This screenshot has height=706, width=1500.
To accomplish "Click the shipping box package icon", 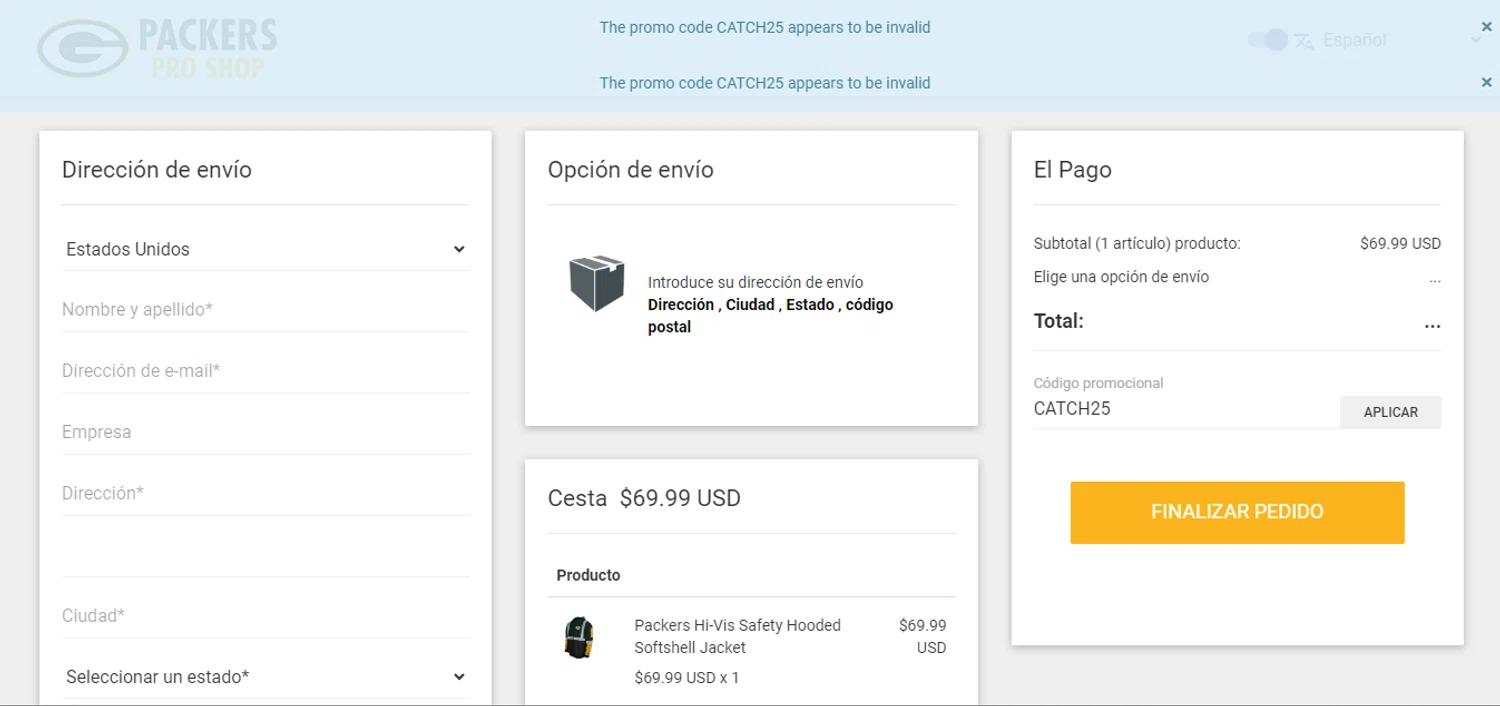I will coord(597,284).
